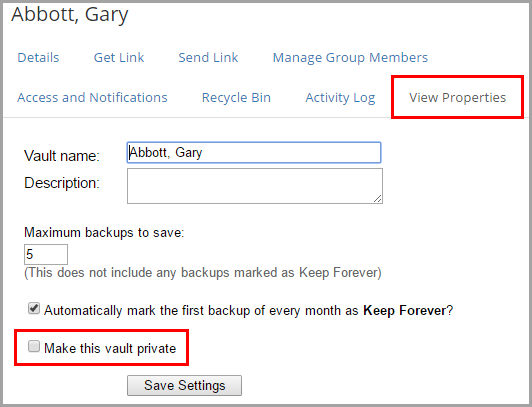Enable Make this vault private checkbox

[34, 347]
